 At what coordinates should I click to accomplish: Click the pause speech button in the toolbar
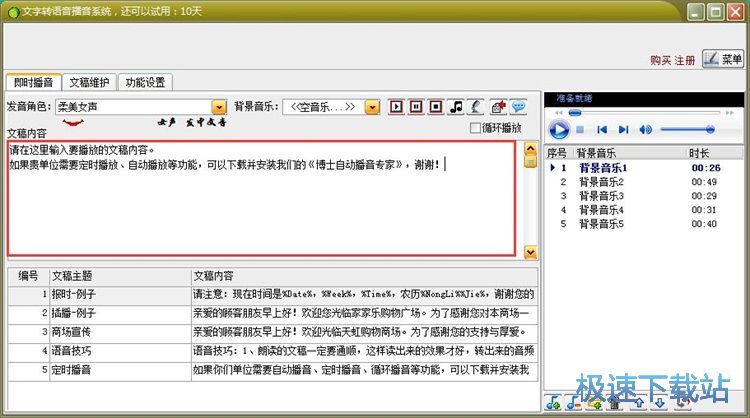(x=416, y=107)
